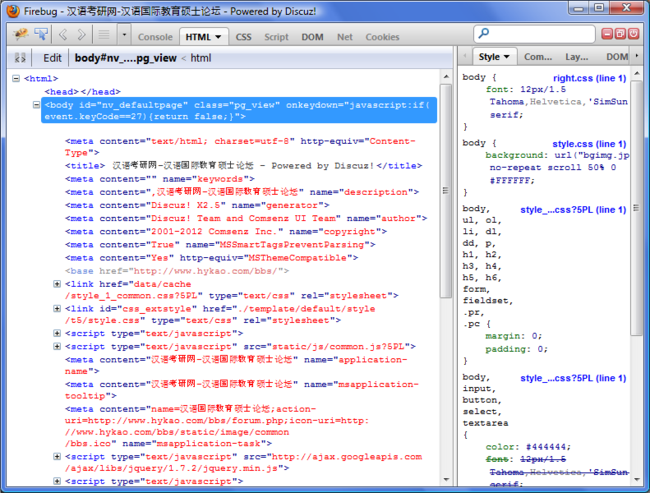The image size is (650, 493).
Task: Open right.css (line 1) source link
Action: 589,78
